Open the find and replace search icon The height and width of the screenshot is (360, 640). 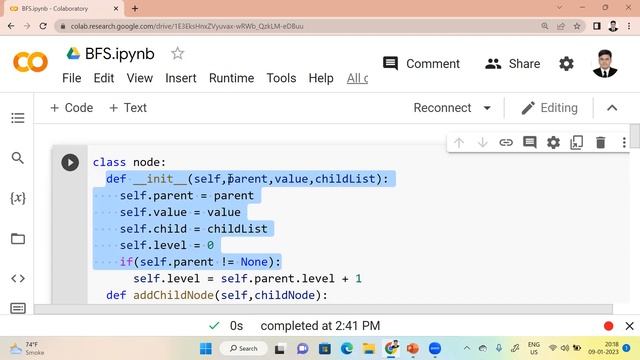click(18, 158)
